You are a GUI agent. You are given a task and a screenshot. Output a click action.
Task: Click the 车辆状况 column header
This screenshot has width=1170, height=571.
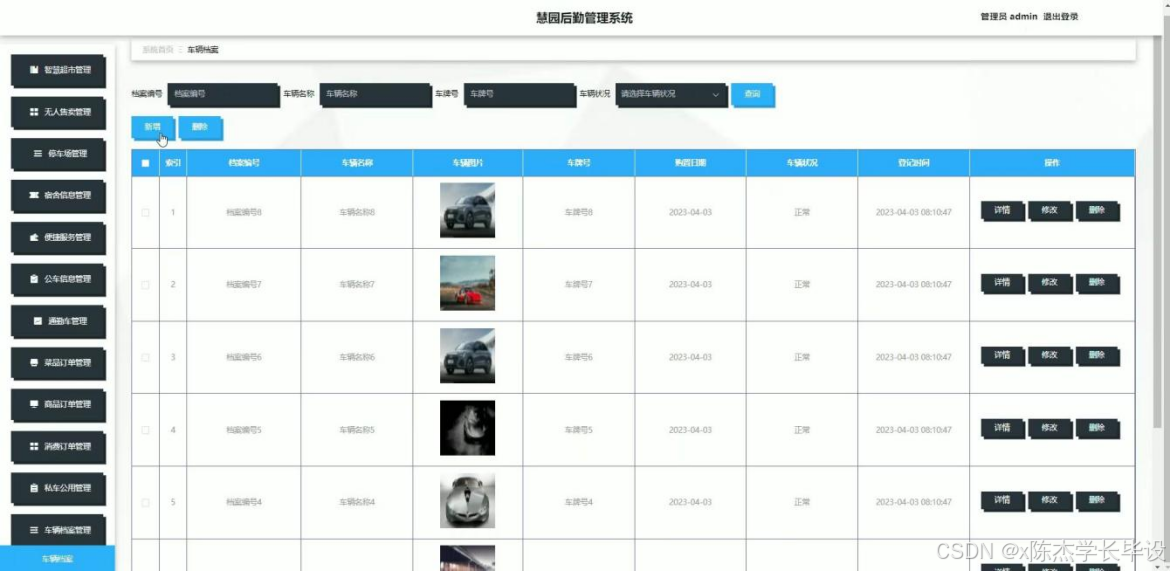point(802,163)
